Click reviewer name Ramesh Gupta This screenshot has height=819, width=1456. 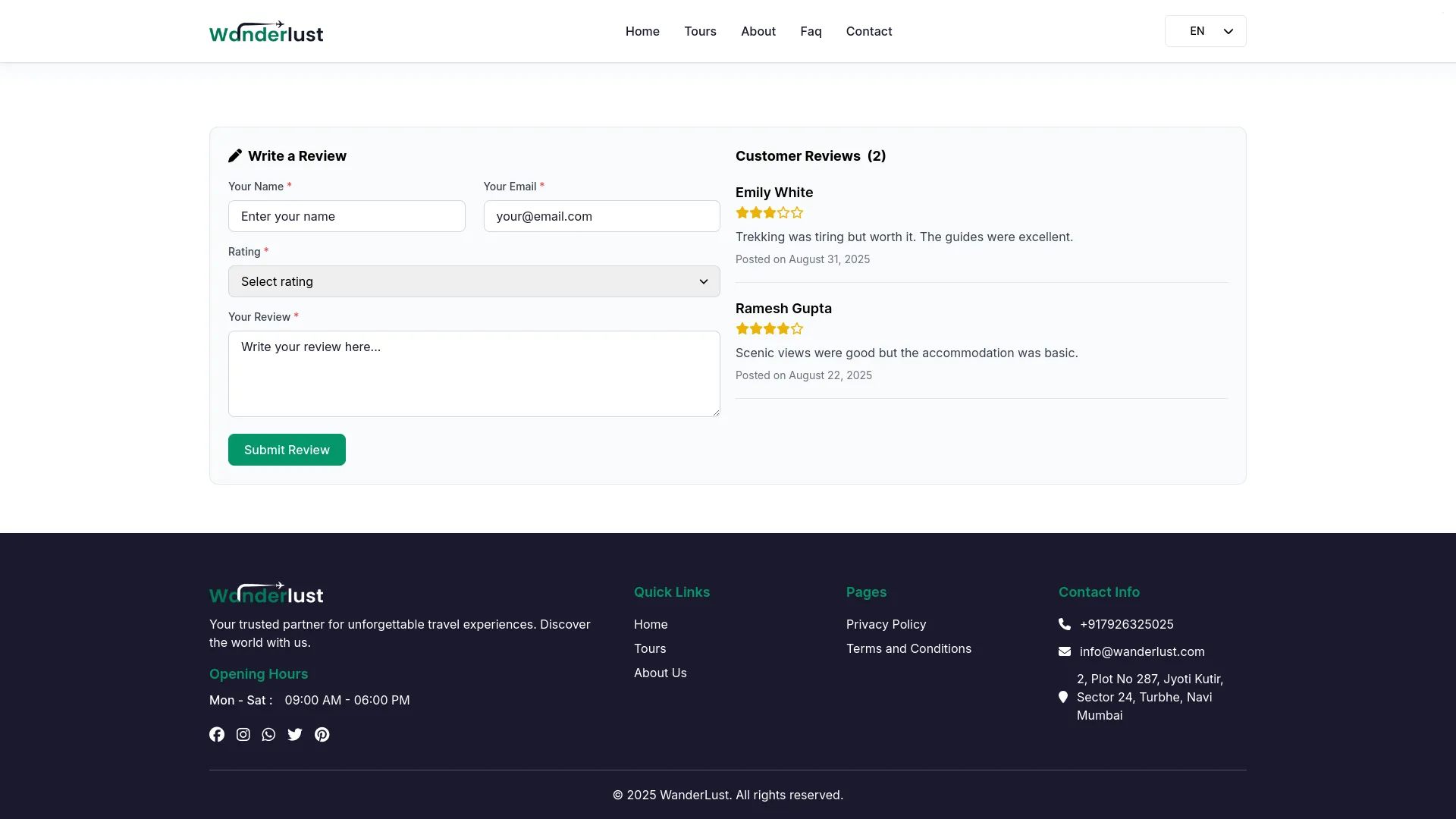783,309
